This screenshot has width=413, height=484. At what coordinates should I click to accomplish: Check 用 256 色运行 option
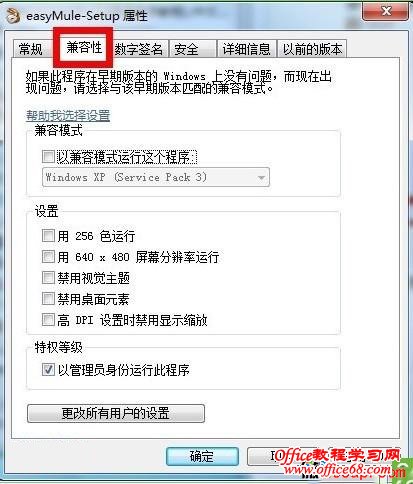[x=48, y=236]
